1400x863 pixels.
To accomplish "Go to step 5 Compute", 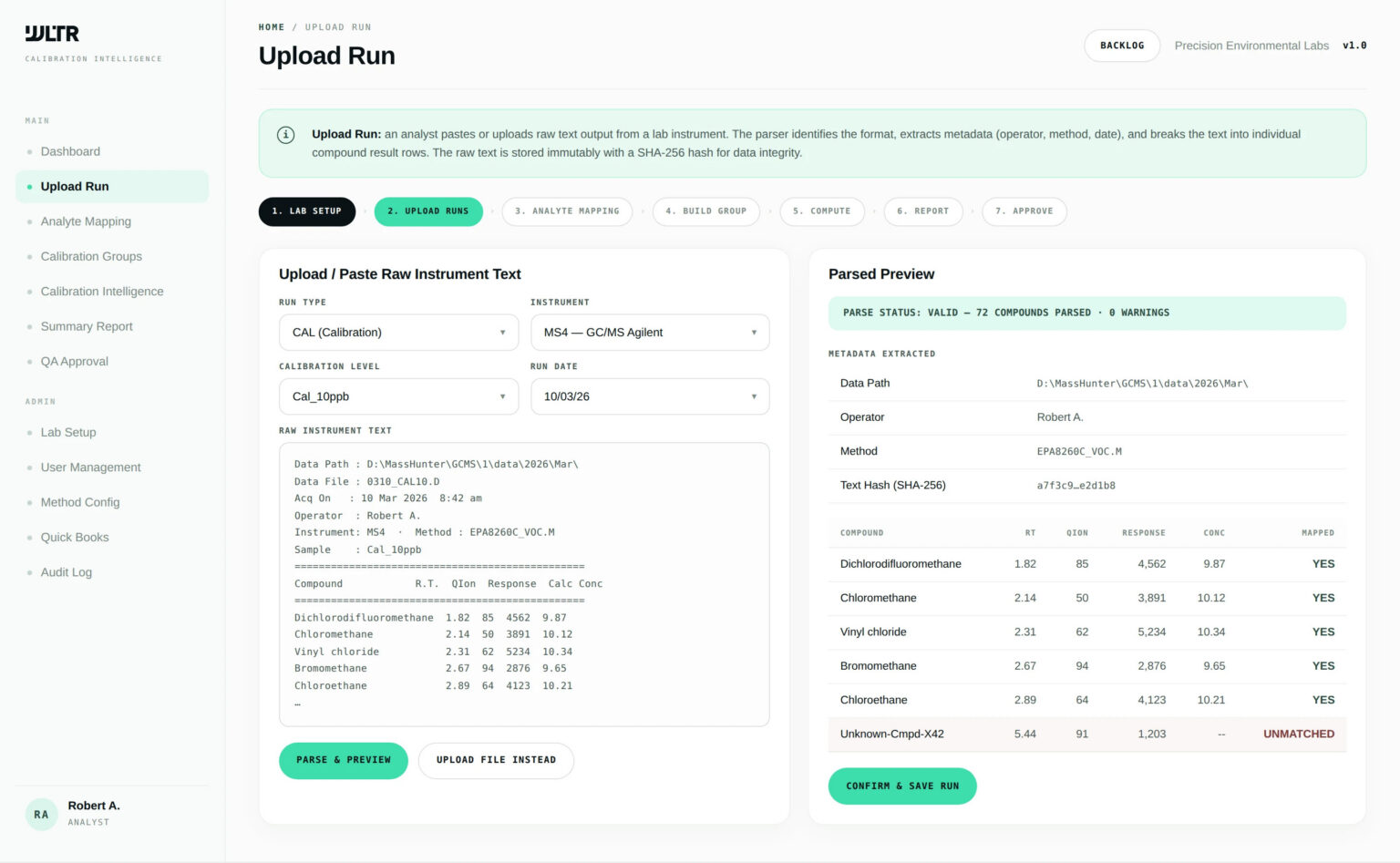I will pos(822,211).
